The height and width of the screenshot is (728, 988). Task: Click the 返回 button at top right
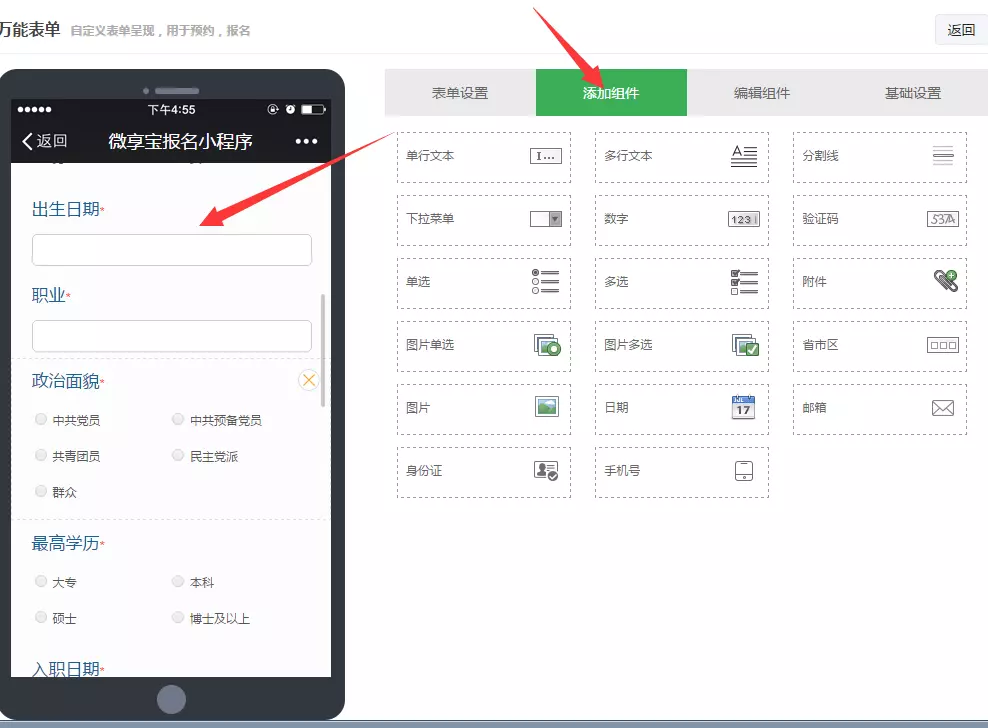click(x=961, y=30)
